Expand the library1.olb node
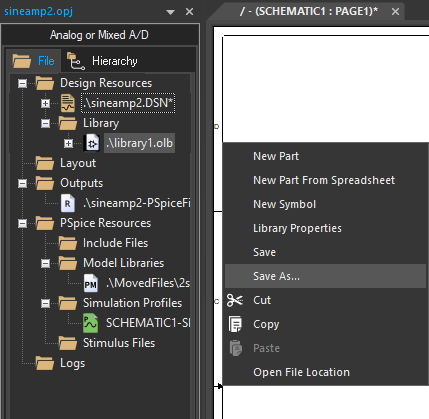 [68, 143]
